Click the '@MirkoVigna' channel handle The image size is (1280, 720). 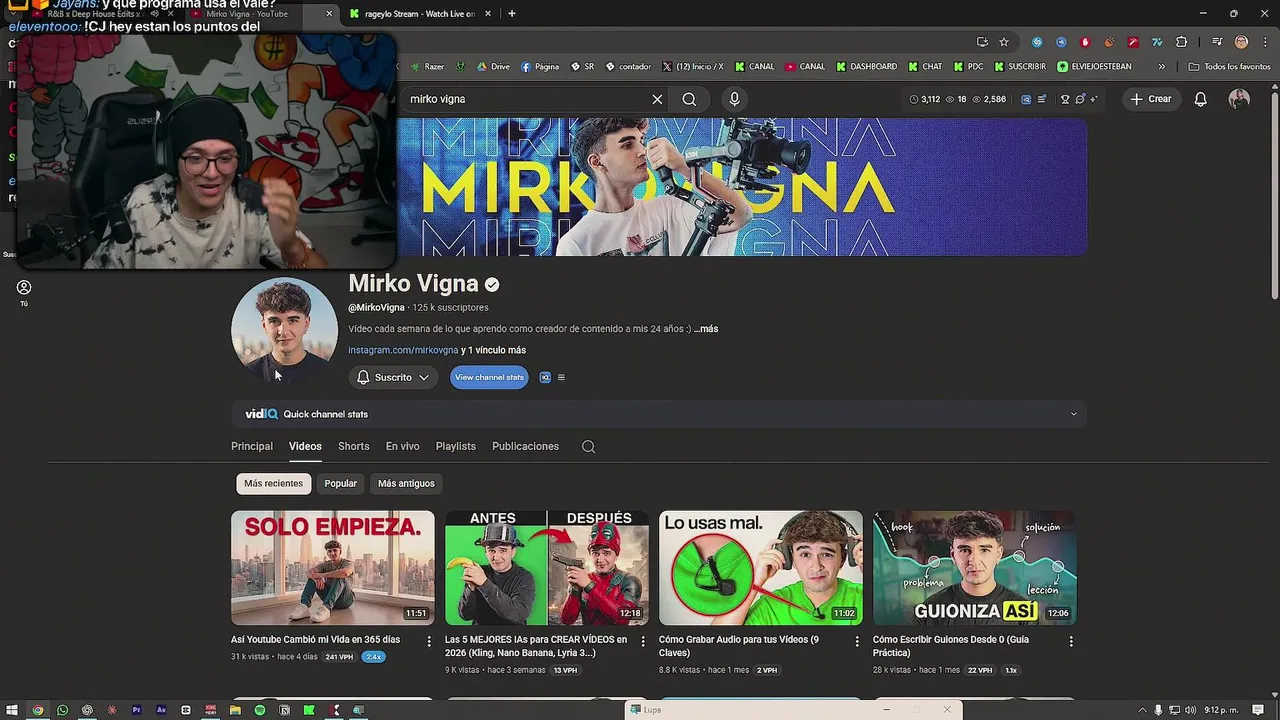pos(376,308)
